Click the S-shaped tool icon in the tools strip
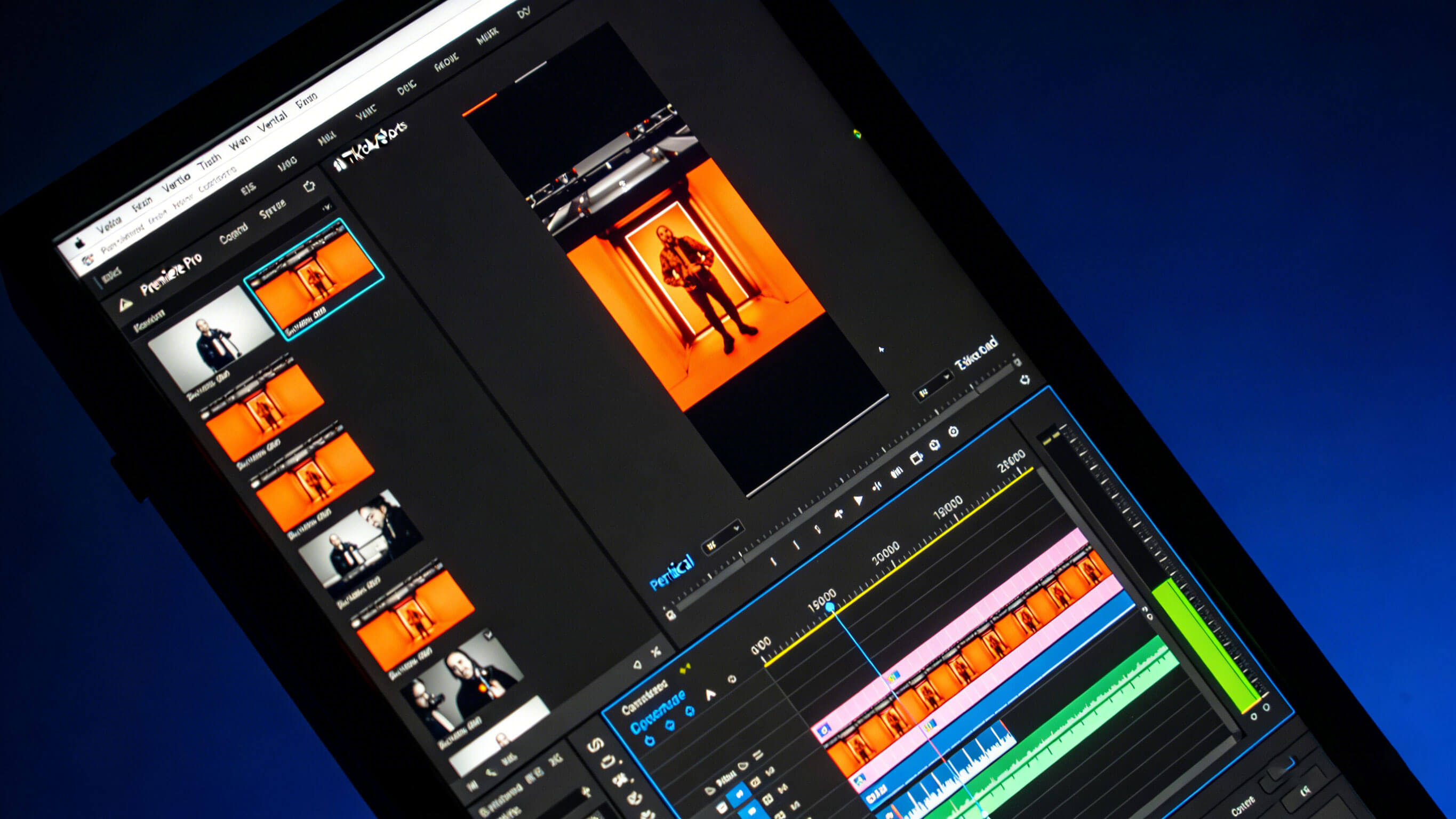 click(x=595, y=745)
